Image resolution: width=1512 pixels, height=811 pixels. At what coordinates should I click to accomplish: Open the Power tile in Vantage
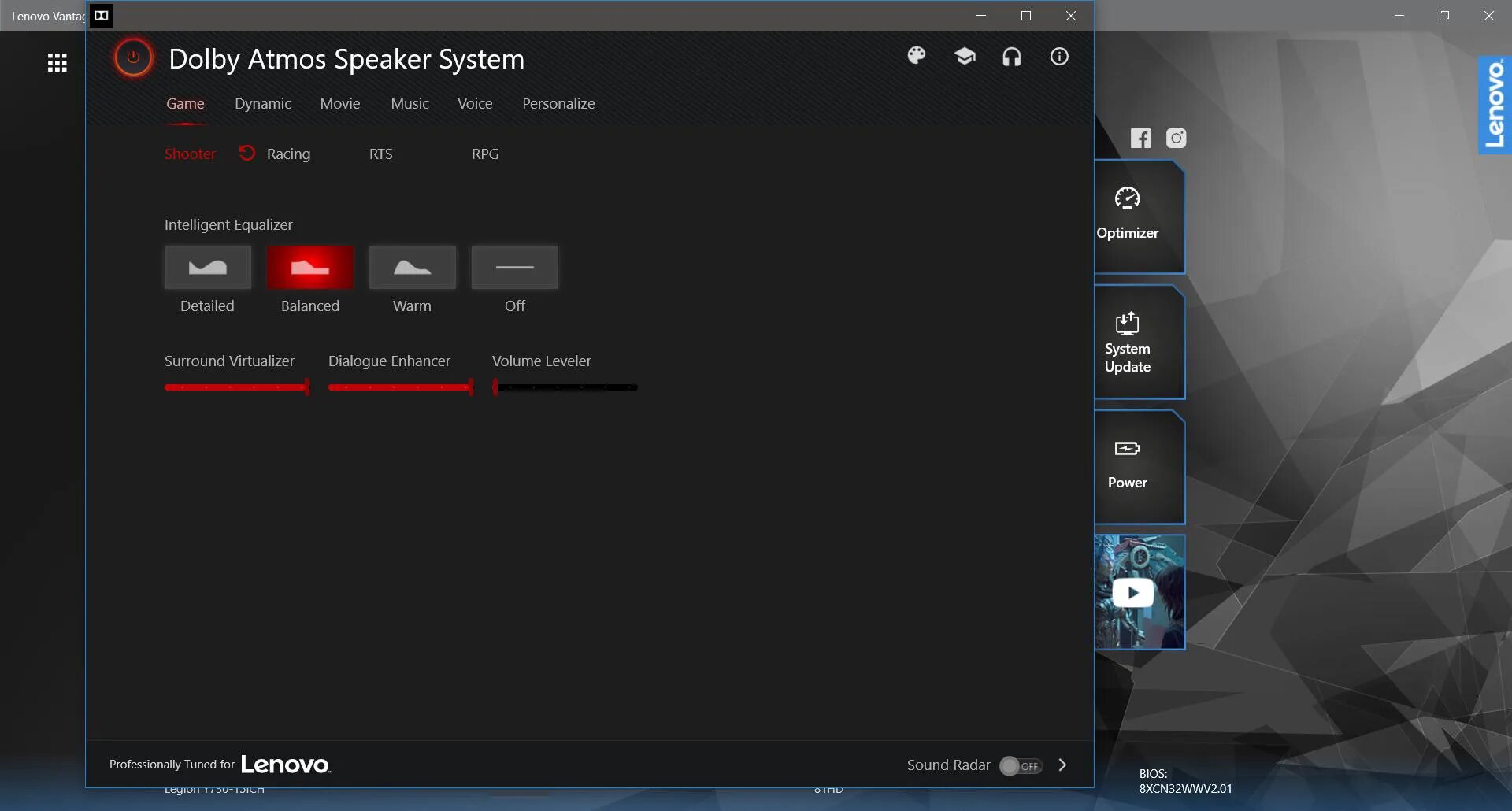pos(1139,467)
